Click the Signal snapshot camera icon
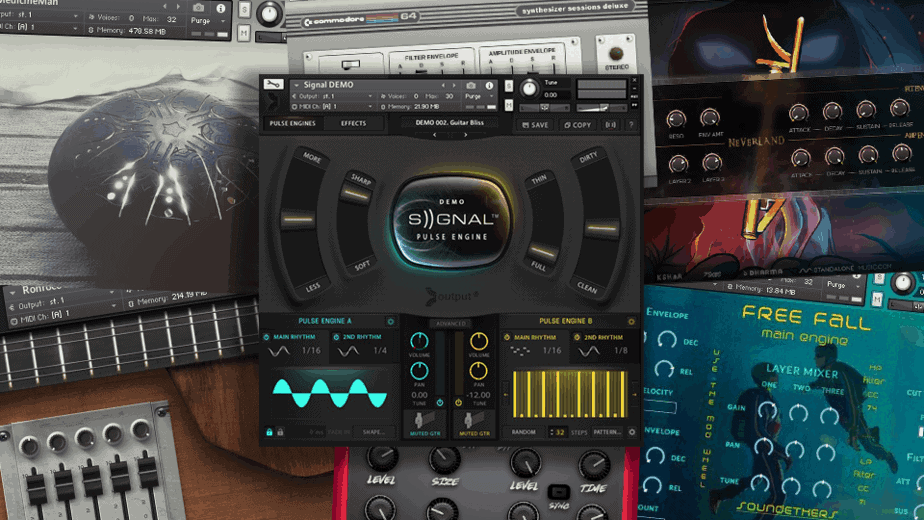The image size is (924, 520). click(471, 85)
